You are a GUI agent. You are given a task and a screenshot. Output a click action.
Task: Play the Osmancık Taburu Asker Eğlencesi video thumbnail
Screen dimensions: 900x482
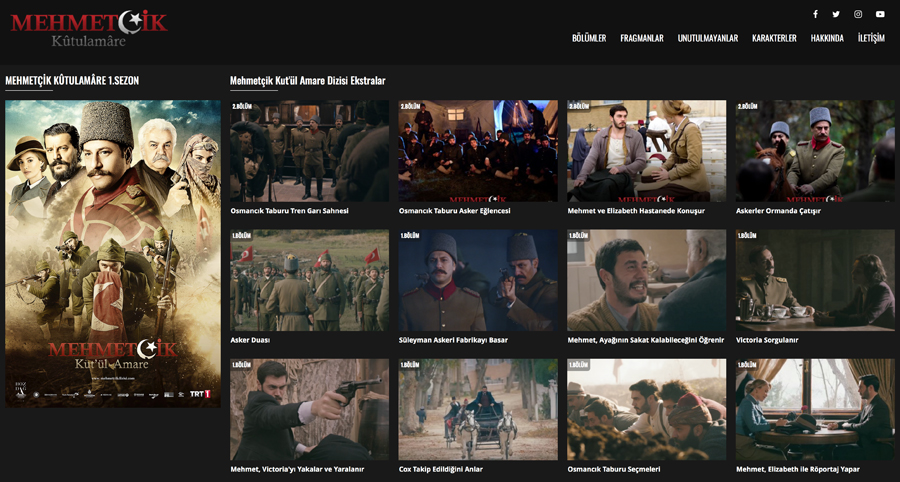[478, 151]
